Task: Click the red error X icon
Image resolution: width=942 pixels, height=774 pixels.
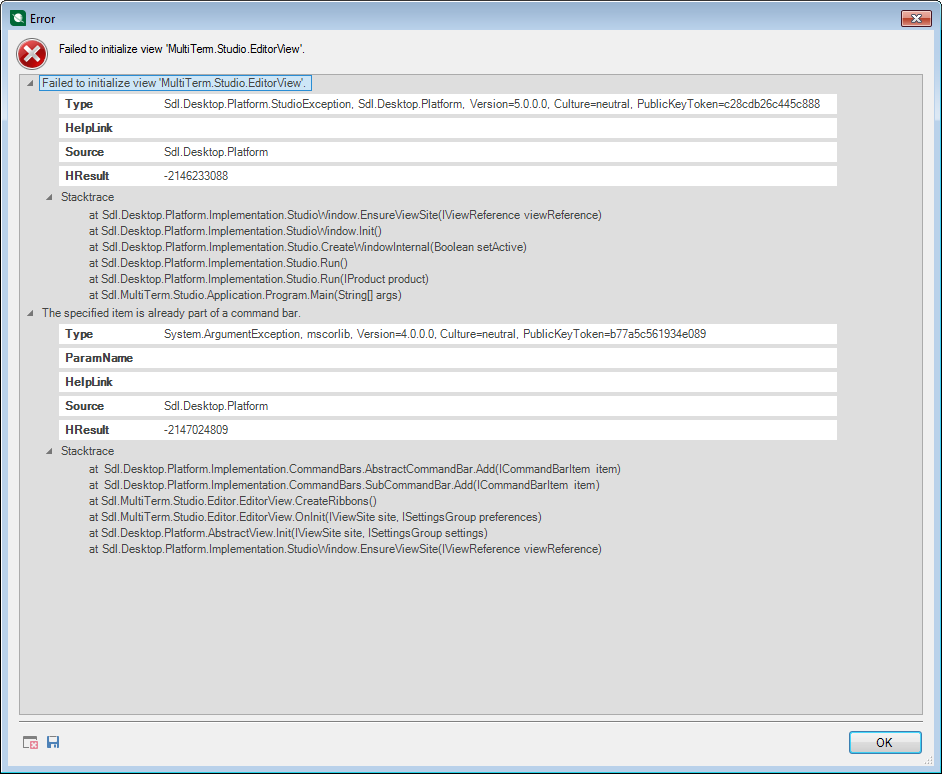Action: pyautogui.click(x=32, y=53)
